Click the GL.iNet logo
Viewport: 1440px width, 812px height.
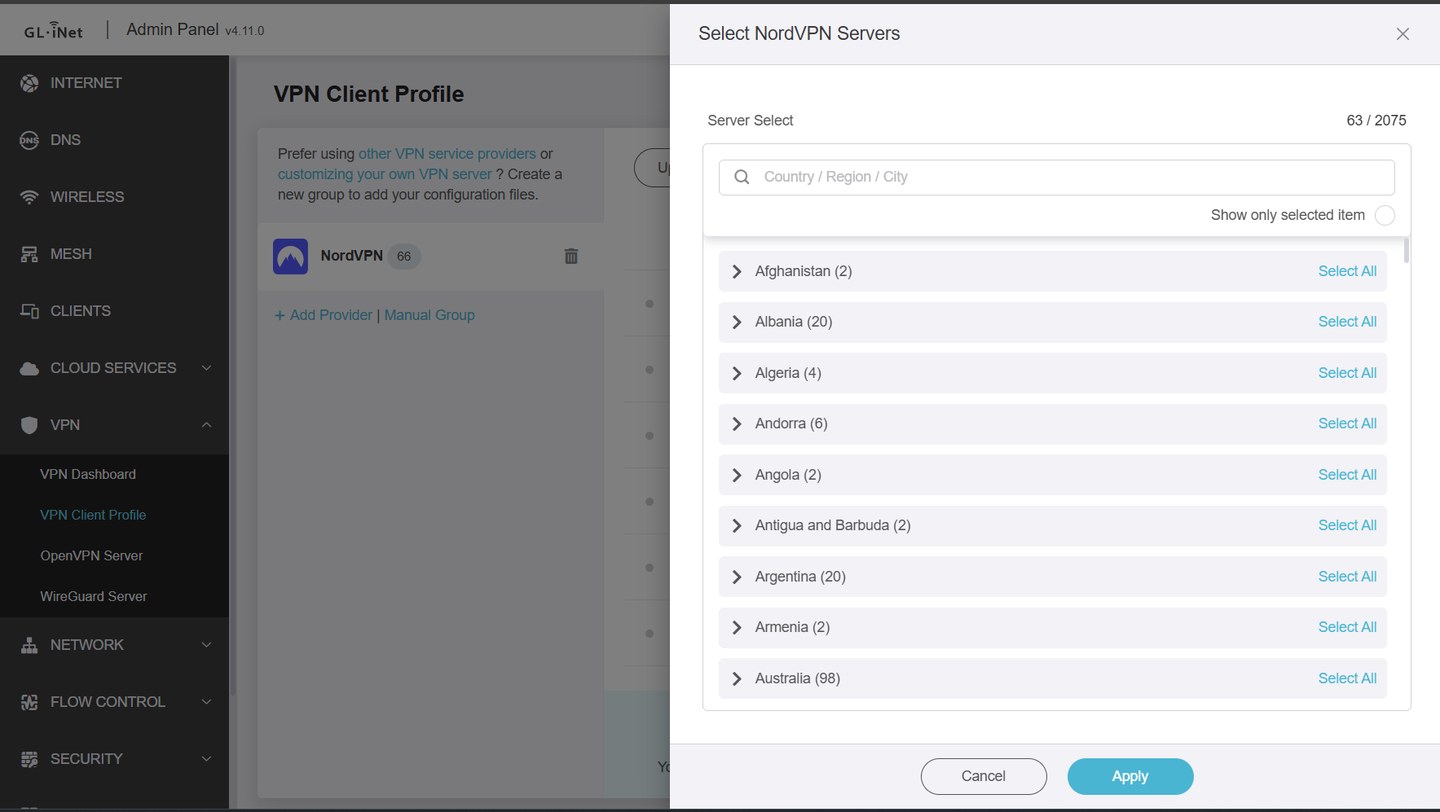pyautogui.click(x=54, y=31)
